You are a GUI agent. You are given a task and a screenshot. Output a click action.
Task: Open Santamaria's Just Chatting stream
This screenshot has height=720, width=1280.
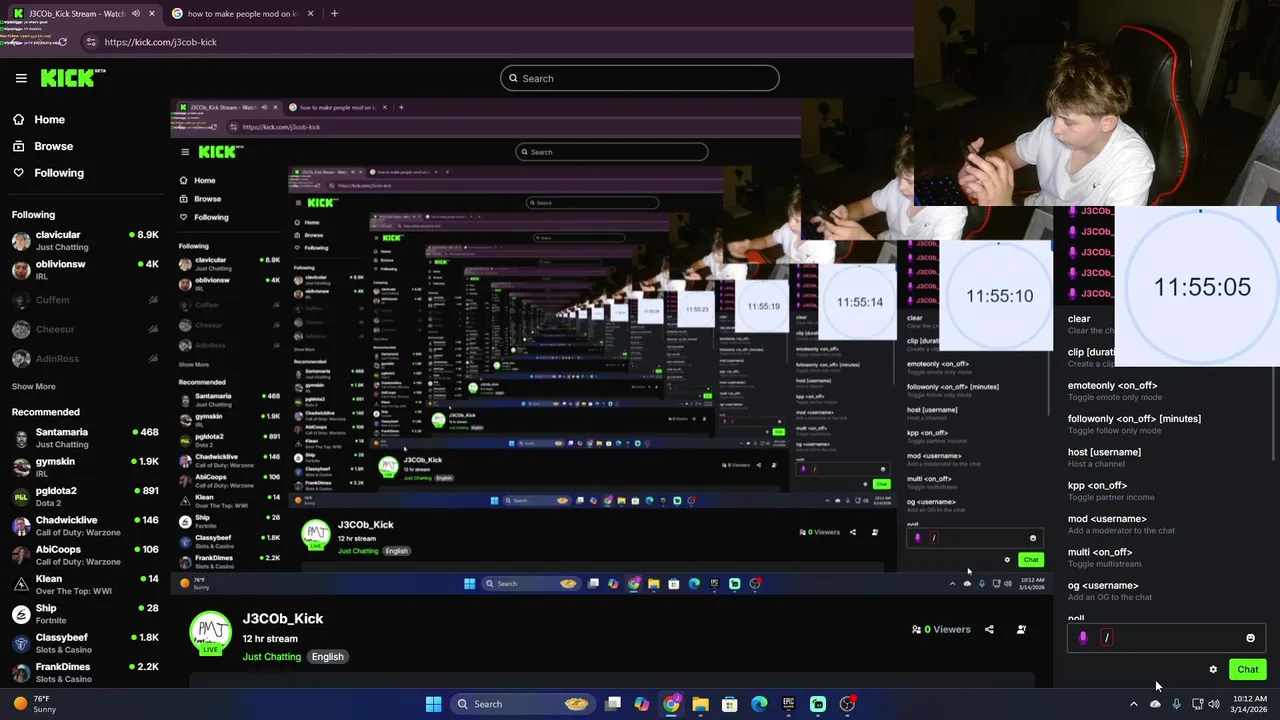point(84,438)
